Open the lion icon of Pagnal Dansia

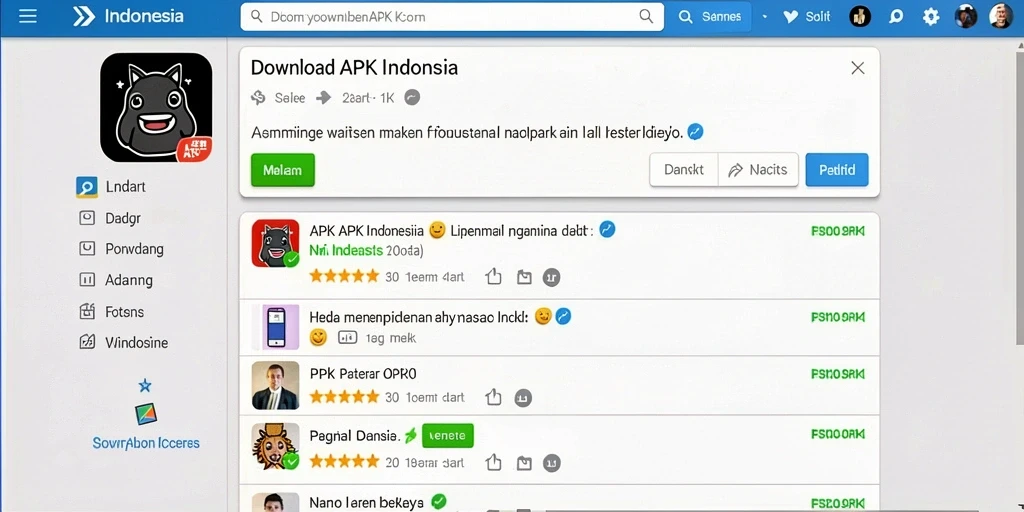pos(276,447)
